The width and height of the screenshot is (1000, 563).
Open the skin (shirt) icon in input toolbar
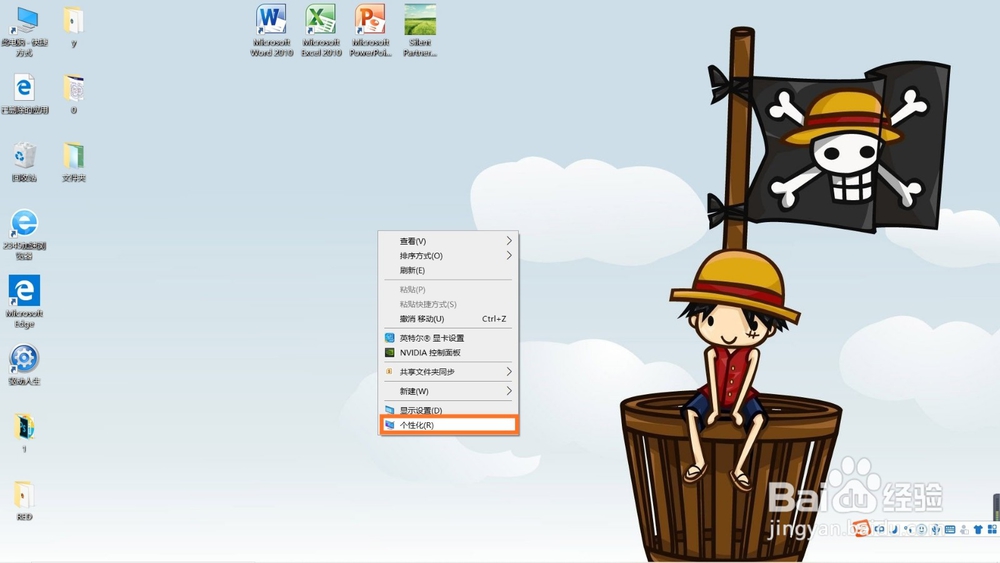tap(978, 529)
